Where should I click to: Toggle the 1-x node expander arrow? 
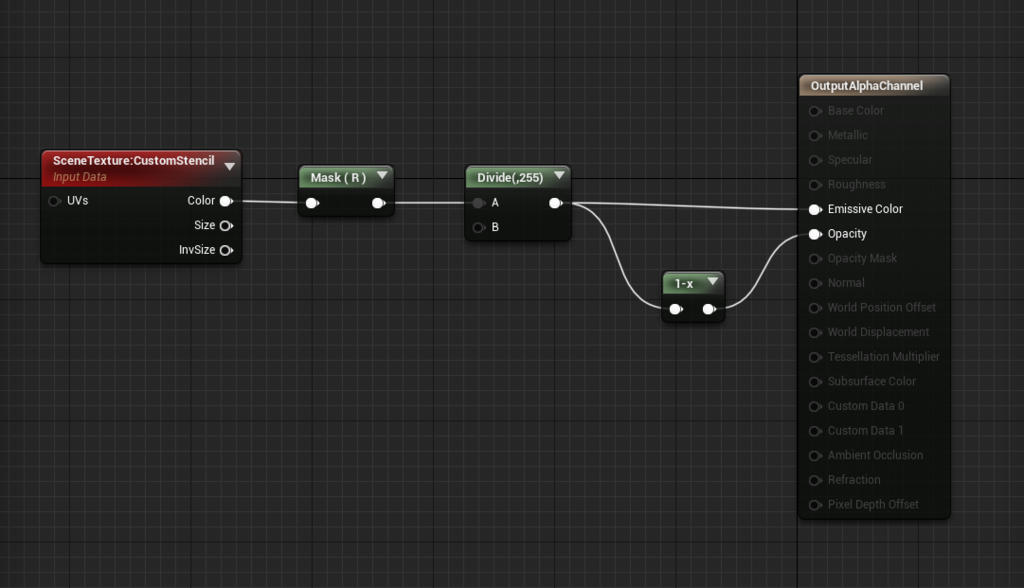pyautogui.click(x=712, y=281)
